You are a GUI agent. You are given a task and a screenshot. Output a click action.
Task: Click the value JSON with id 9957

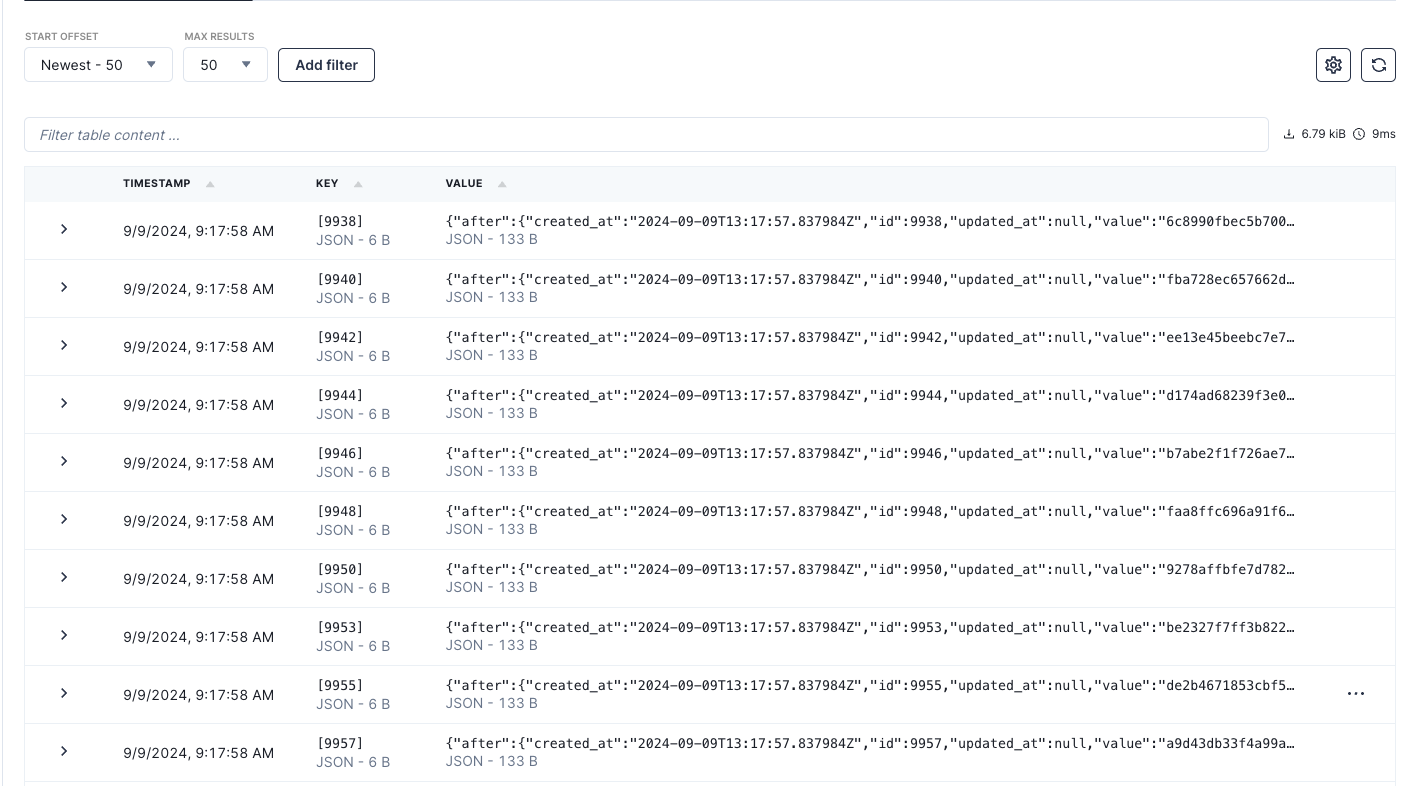pos(871,743)
